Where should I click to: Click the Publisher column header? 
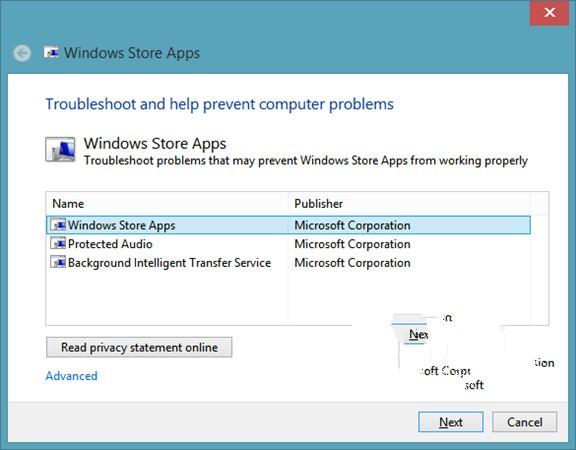click(409, 204)
